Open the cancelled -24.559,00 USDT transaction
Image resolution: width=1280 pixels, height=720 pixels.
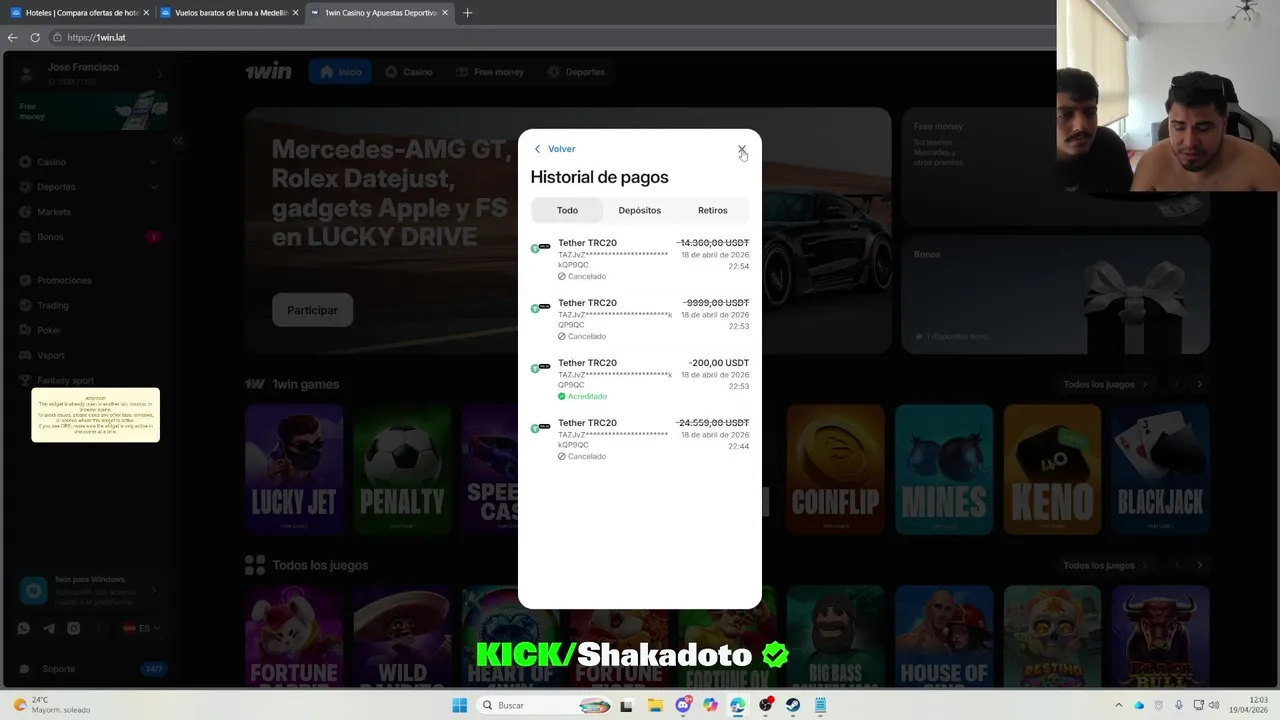click(640, 440)
